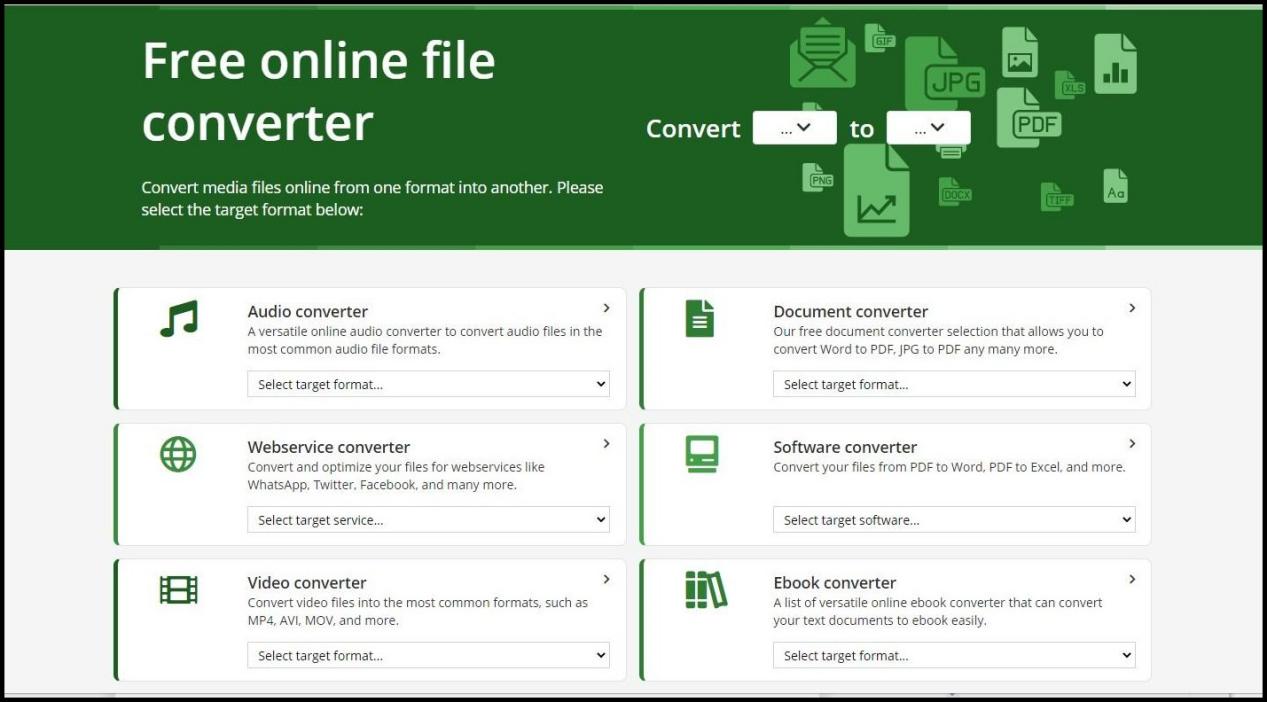Open the Document converter heading link
The height and width of the screenshot is (702, 1267).
[x=851, y=311]
